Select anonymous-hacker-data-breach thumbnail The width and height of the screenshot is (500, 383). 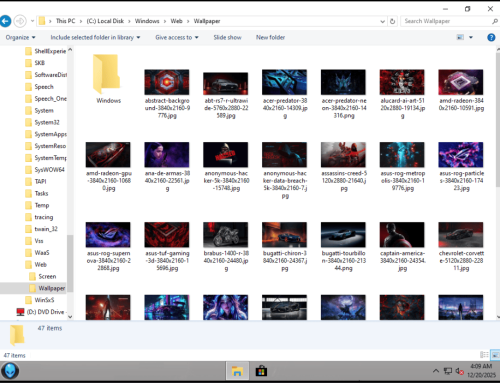coord(284,155)
